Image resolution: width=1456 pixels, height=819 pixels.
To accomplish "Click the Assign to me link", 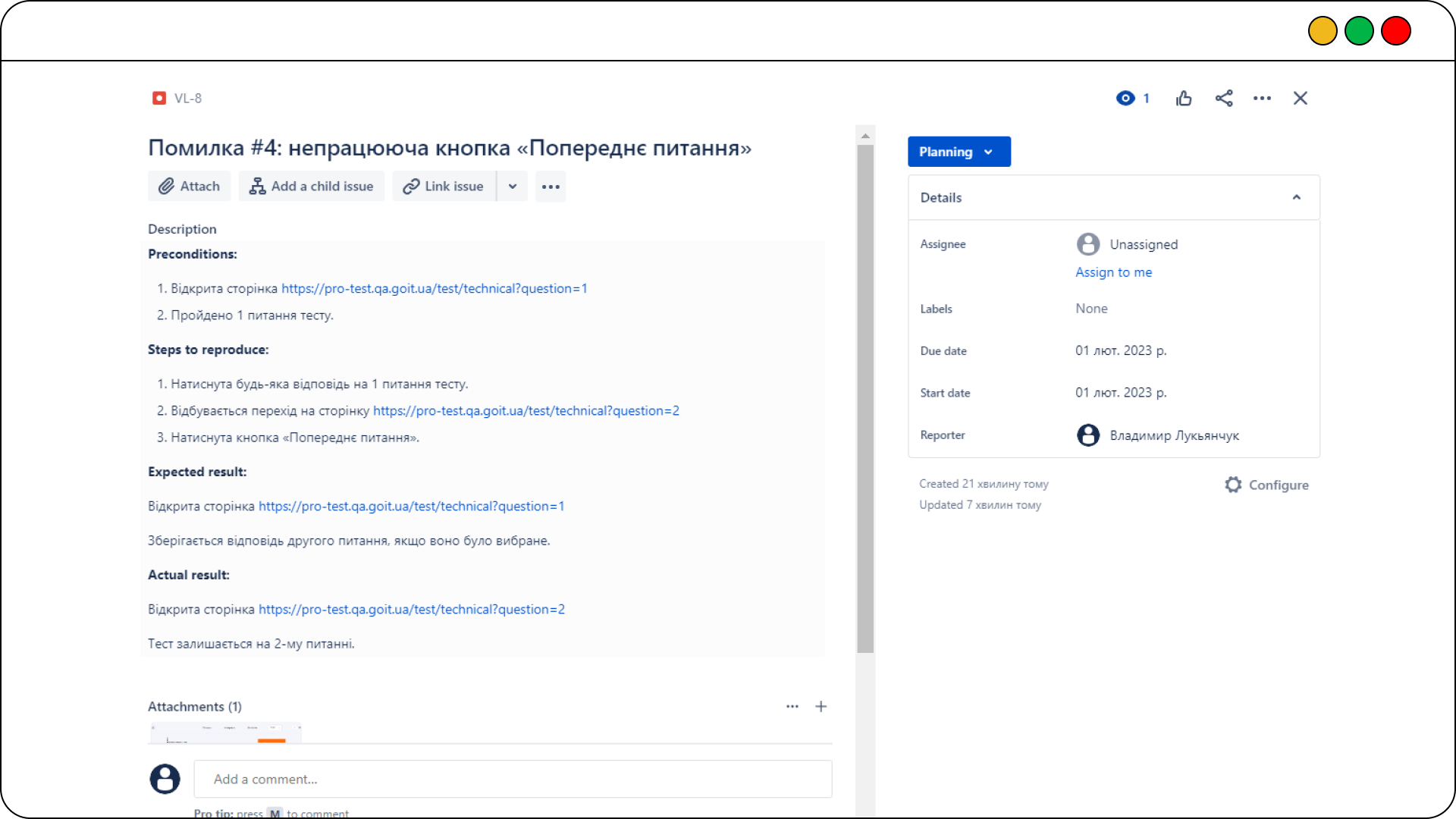I will (x=1113, y=272).
